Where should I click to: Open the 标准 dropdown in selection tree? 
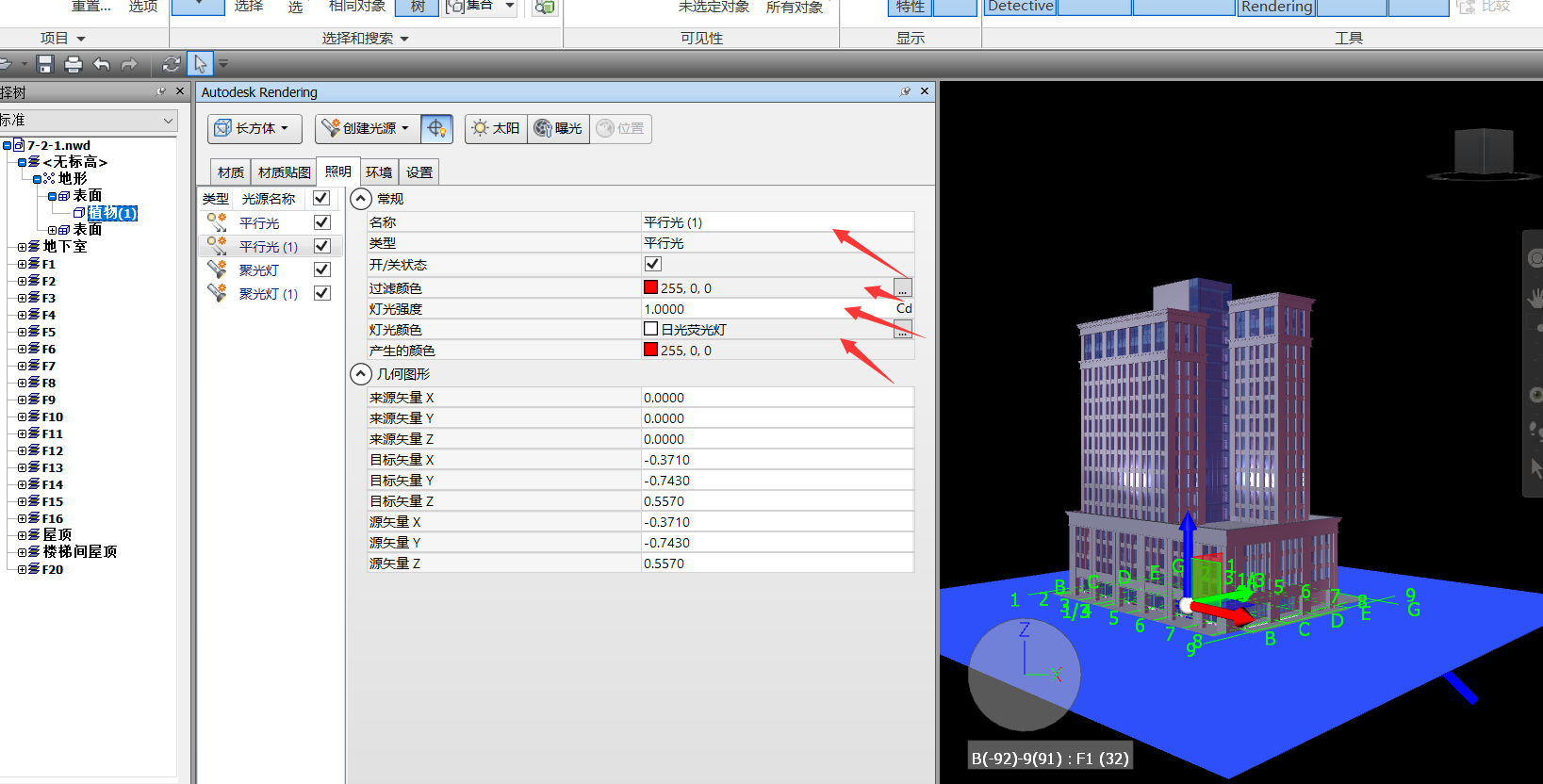point(89,120)
